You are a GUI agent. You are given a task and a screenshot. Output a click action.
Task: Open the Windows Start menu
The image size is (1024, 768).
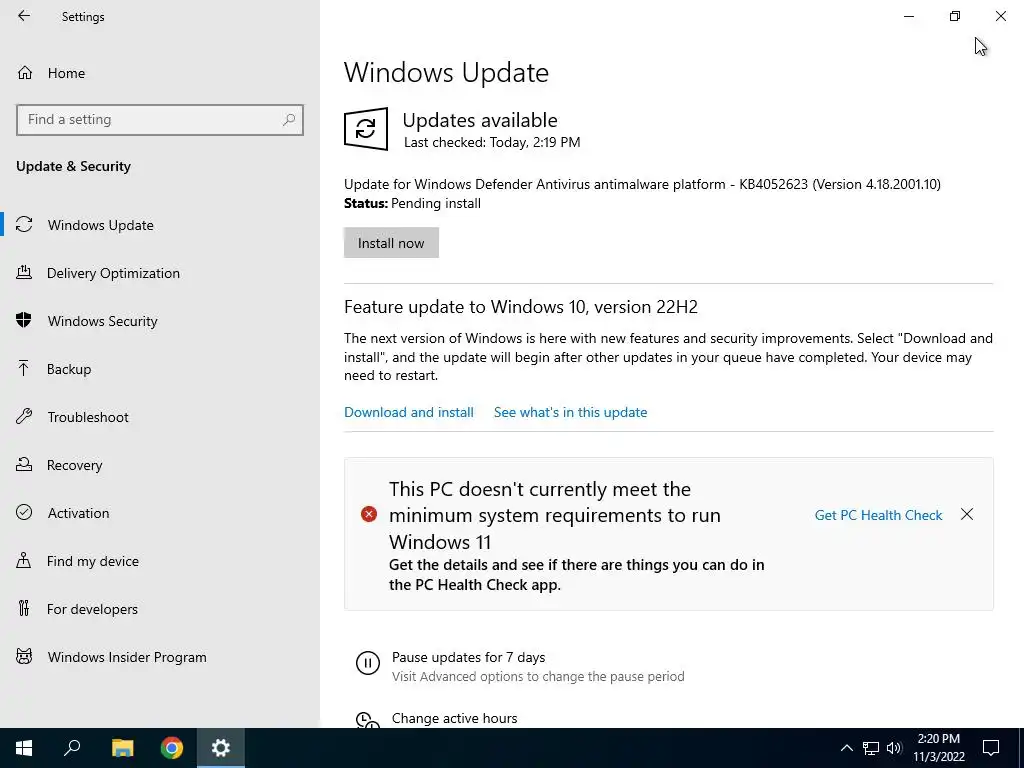point(24,748)
